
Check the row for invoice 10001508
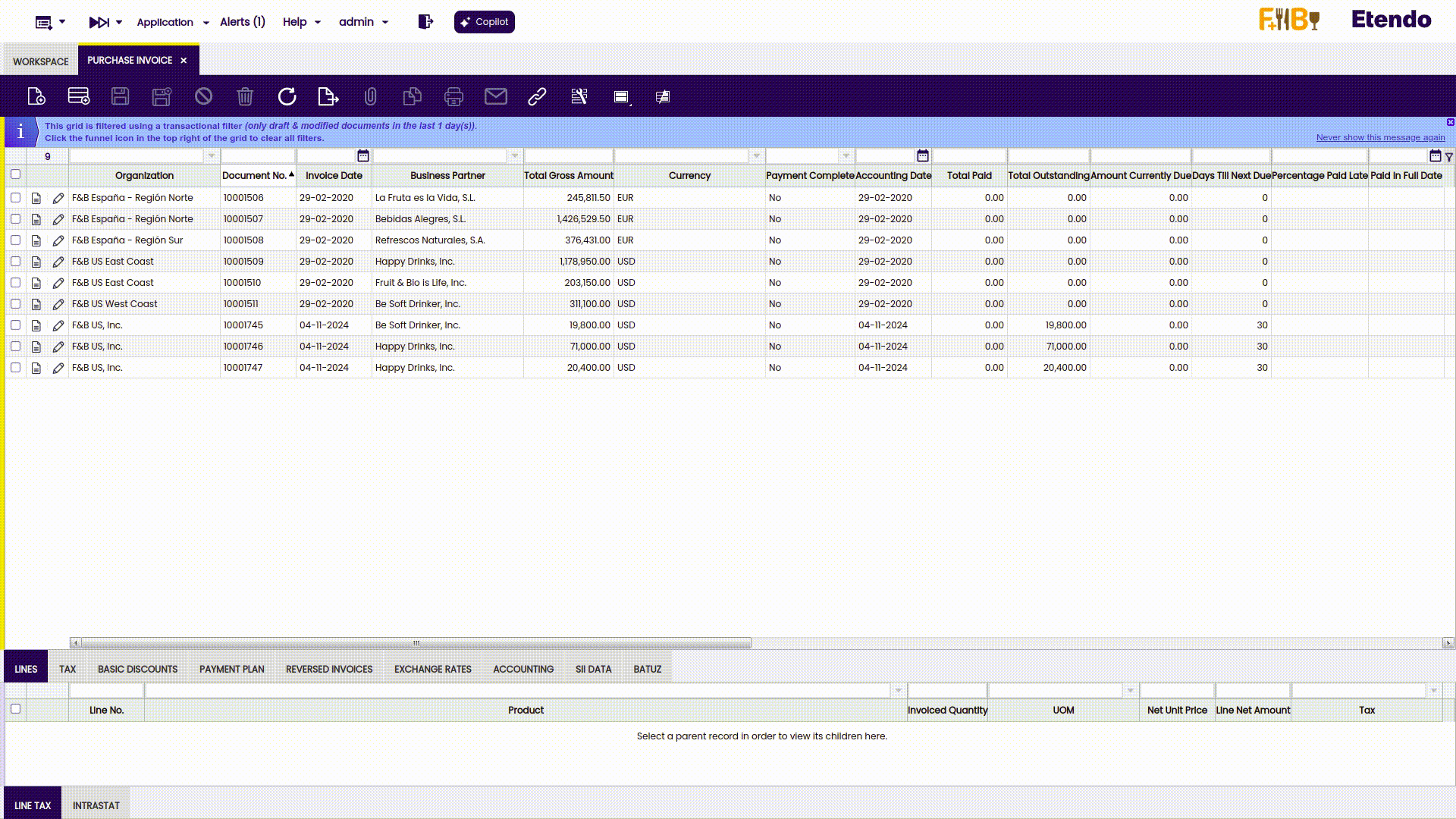tap(15, 240)
